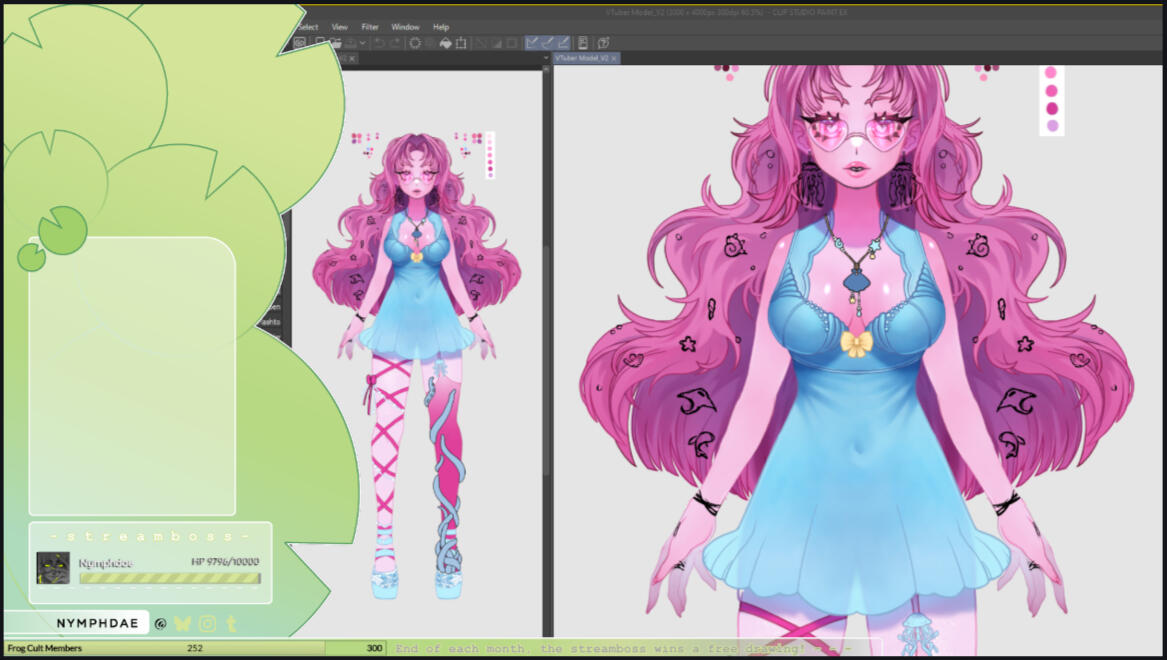Click the Redo arrow in the toolbar
The height and width of the screenshot is (660, 1167).
tap(396, 43)
